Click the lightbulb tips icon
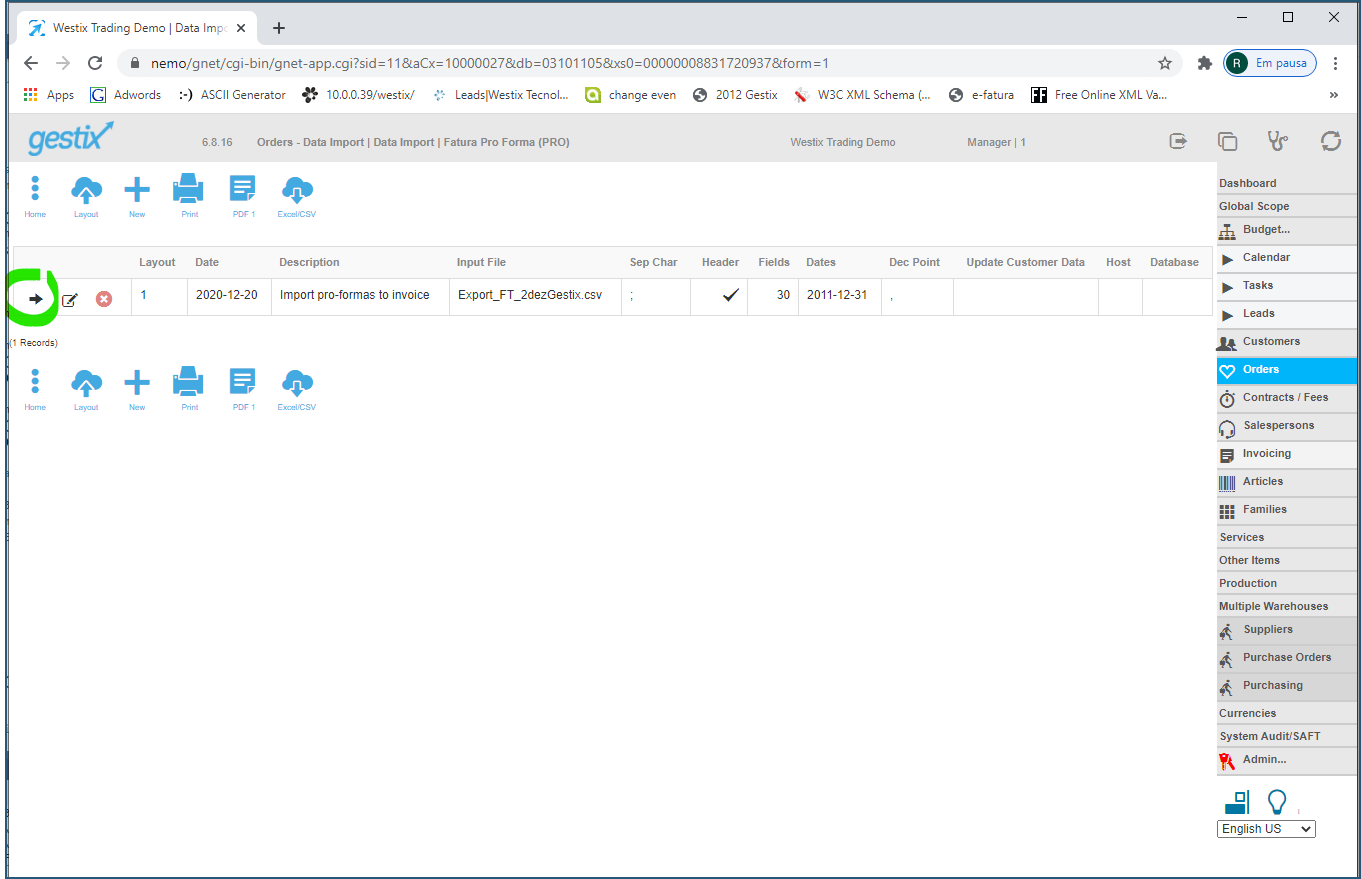 click(1276, 802)
